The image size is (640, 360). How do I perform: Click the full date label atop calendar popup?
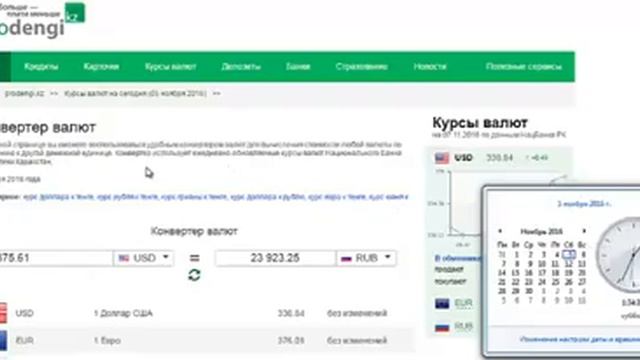point(584,204)
